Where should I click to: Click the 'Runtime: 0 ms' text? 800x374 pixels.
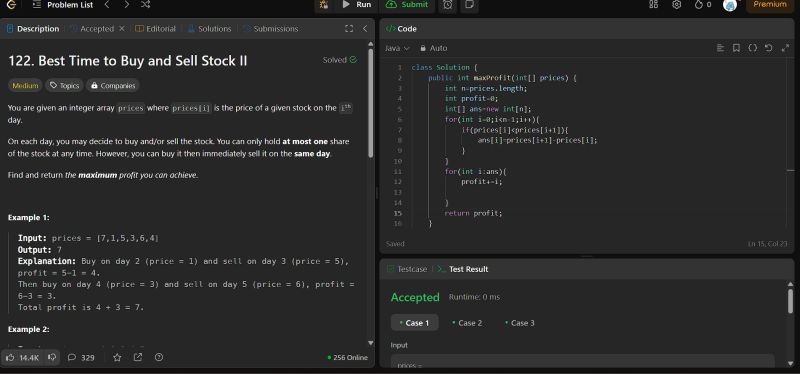tap(474, 297)
